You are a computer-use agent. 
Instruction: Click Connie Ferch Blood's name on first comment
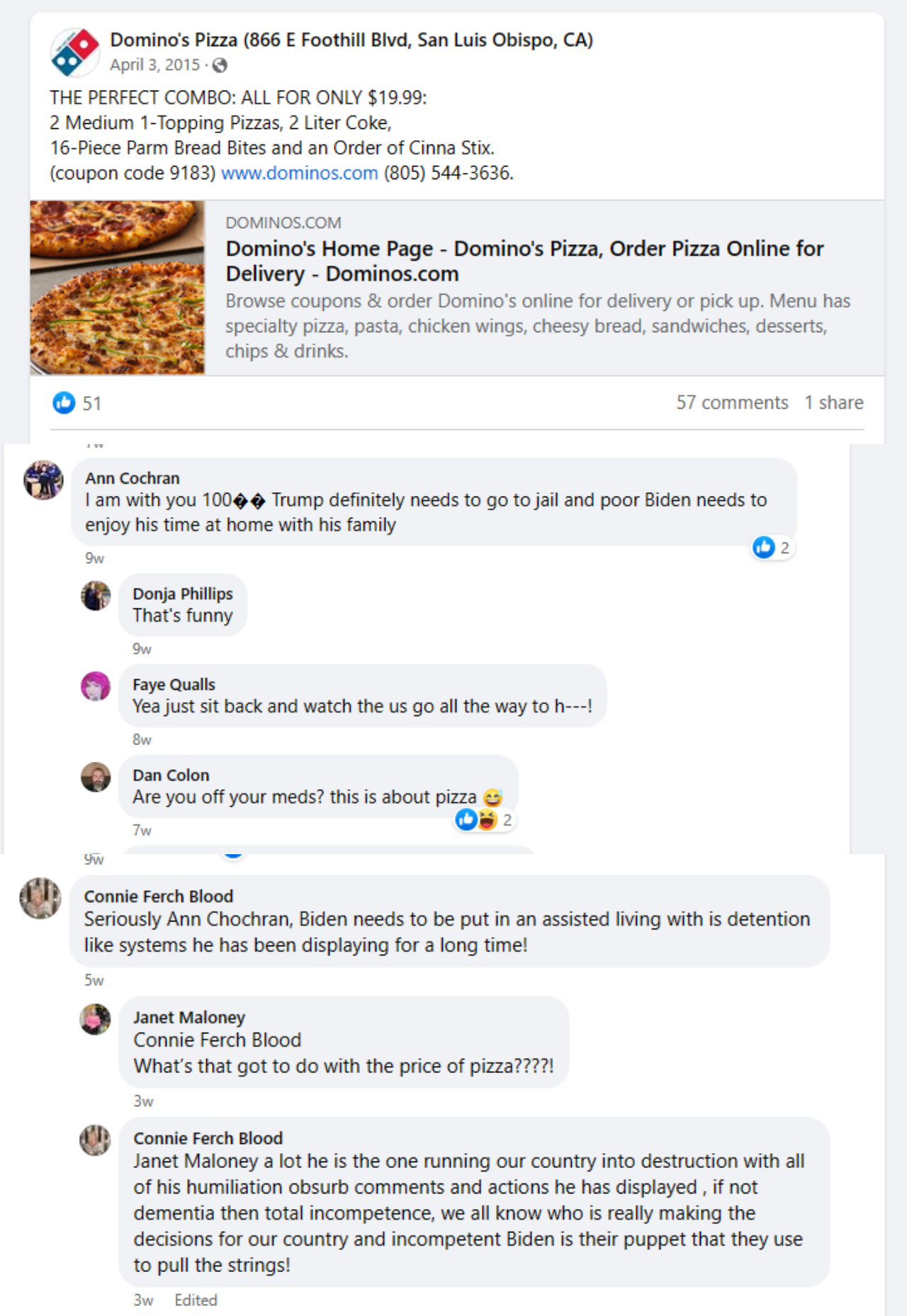click(x=159, y=896)
